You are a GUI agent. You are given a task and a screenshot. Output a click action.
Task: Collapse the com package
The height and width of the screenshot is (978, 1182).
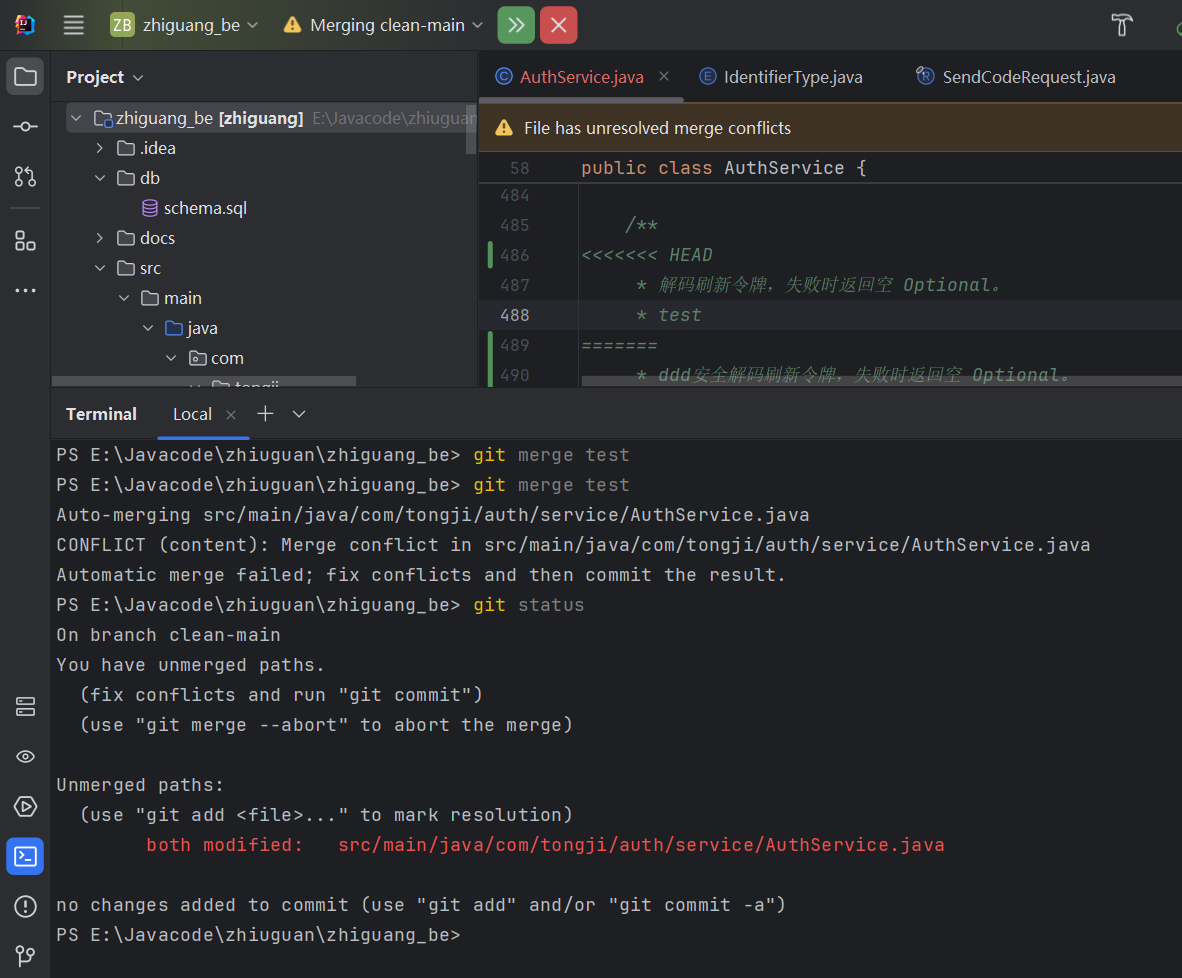171,358
